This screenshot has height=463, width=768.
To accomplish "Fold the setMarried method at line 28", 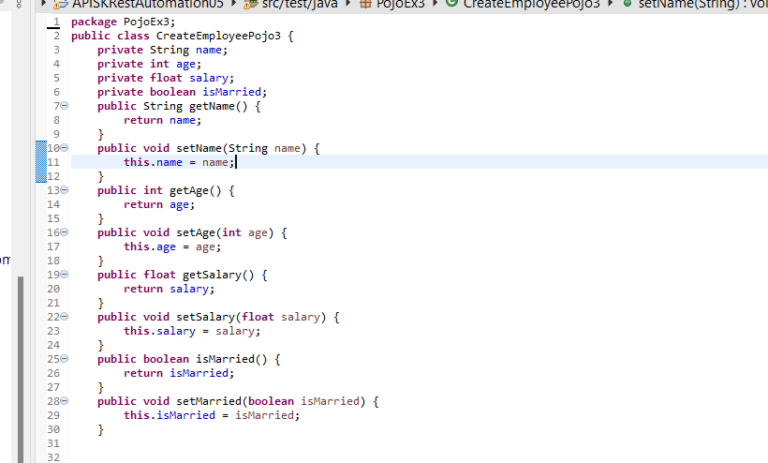I will [x=65, y=400].
